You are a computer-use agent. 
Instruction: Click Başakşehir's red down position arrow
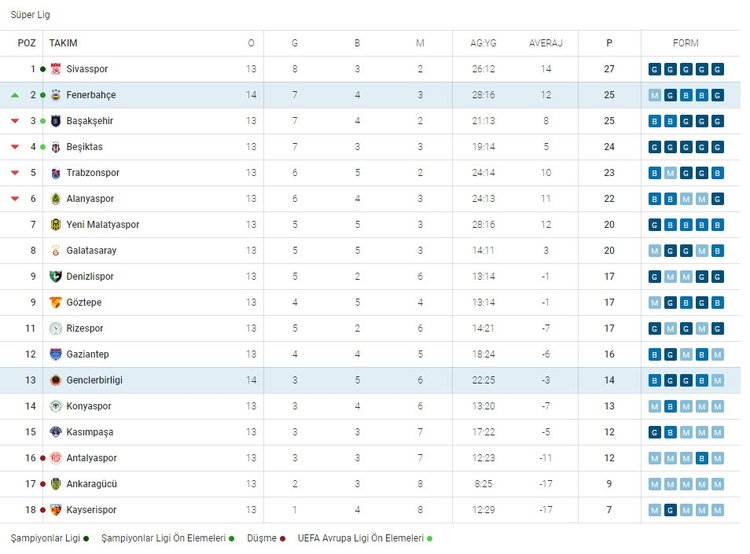pos(15,121)
